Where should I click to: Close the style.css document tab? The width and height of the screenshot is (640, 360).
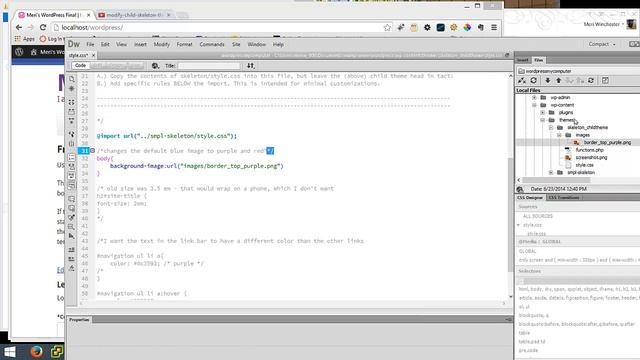pyautogui.click(x=93, y=55)
